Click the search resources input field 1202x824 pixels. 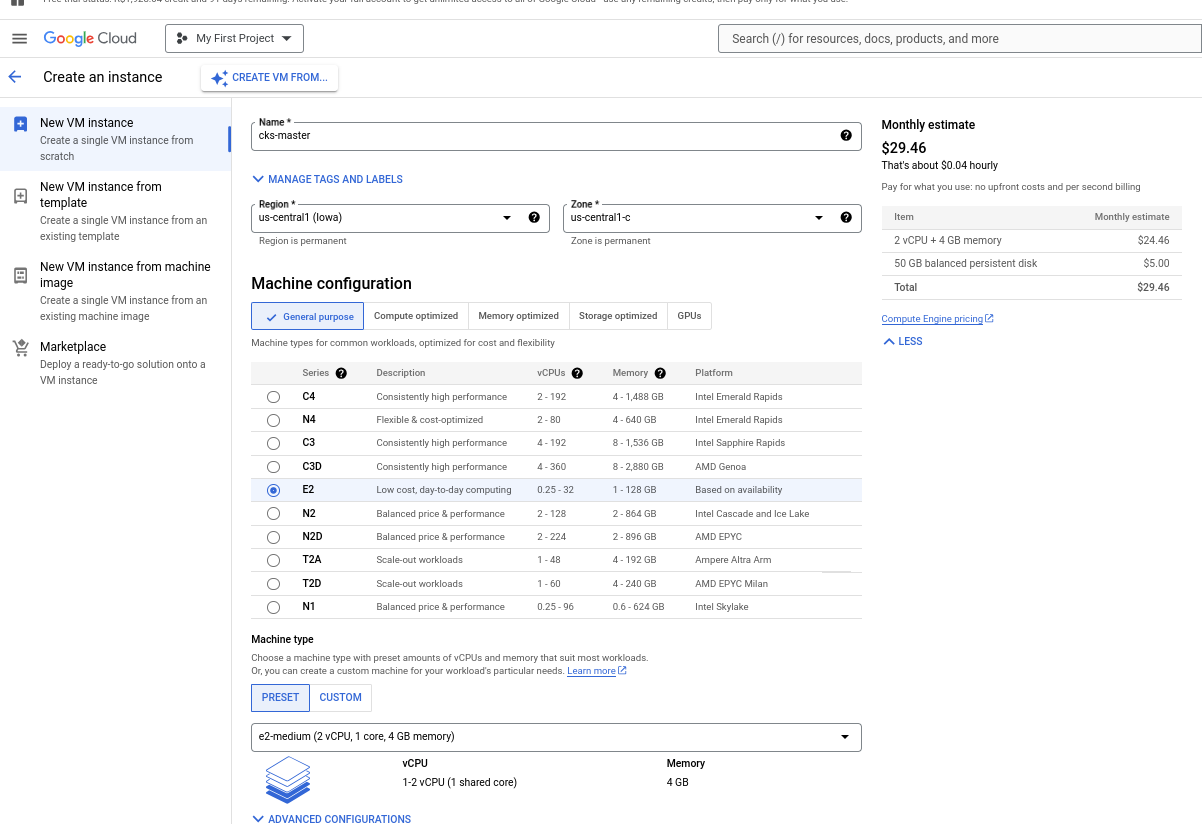(958, 39)
